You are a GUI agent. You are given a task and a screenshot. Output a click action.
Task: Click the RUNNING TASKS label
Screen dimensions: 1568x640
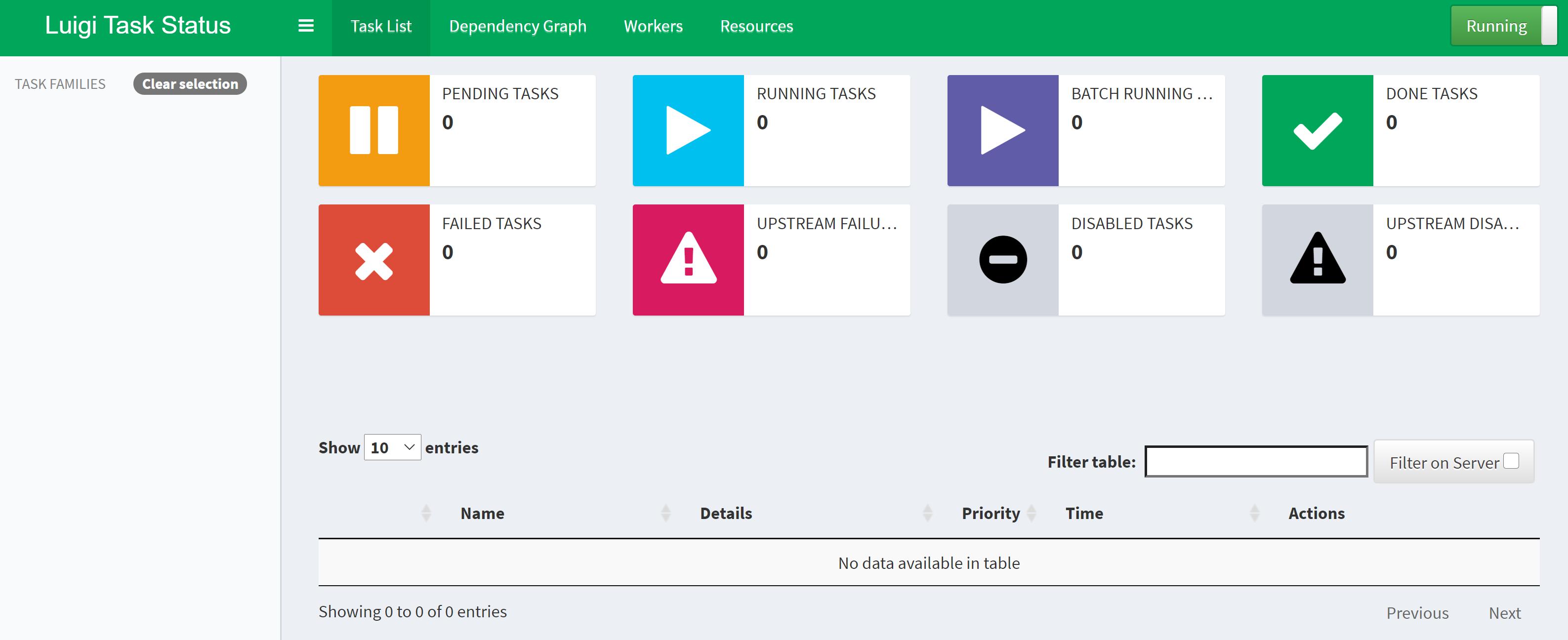816,94
